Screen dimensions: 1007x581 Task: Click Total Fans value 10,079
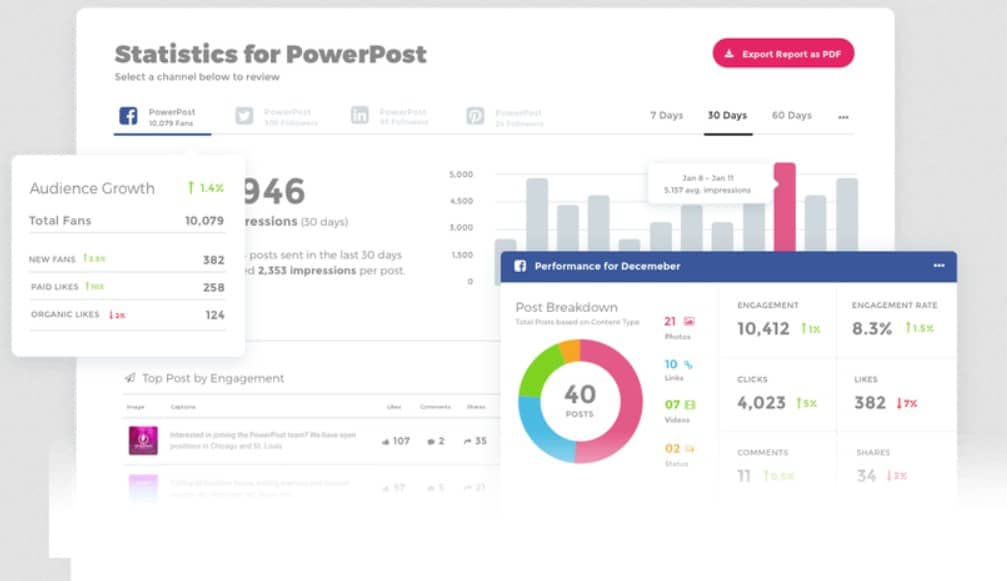click(x=204, y=220)
